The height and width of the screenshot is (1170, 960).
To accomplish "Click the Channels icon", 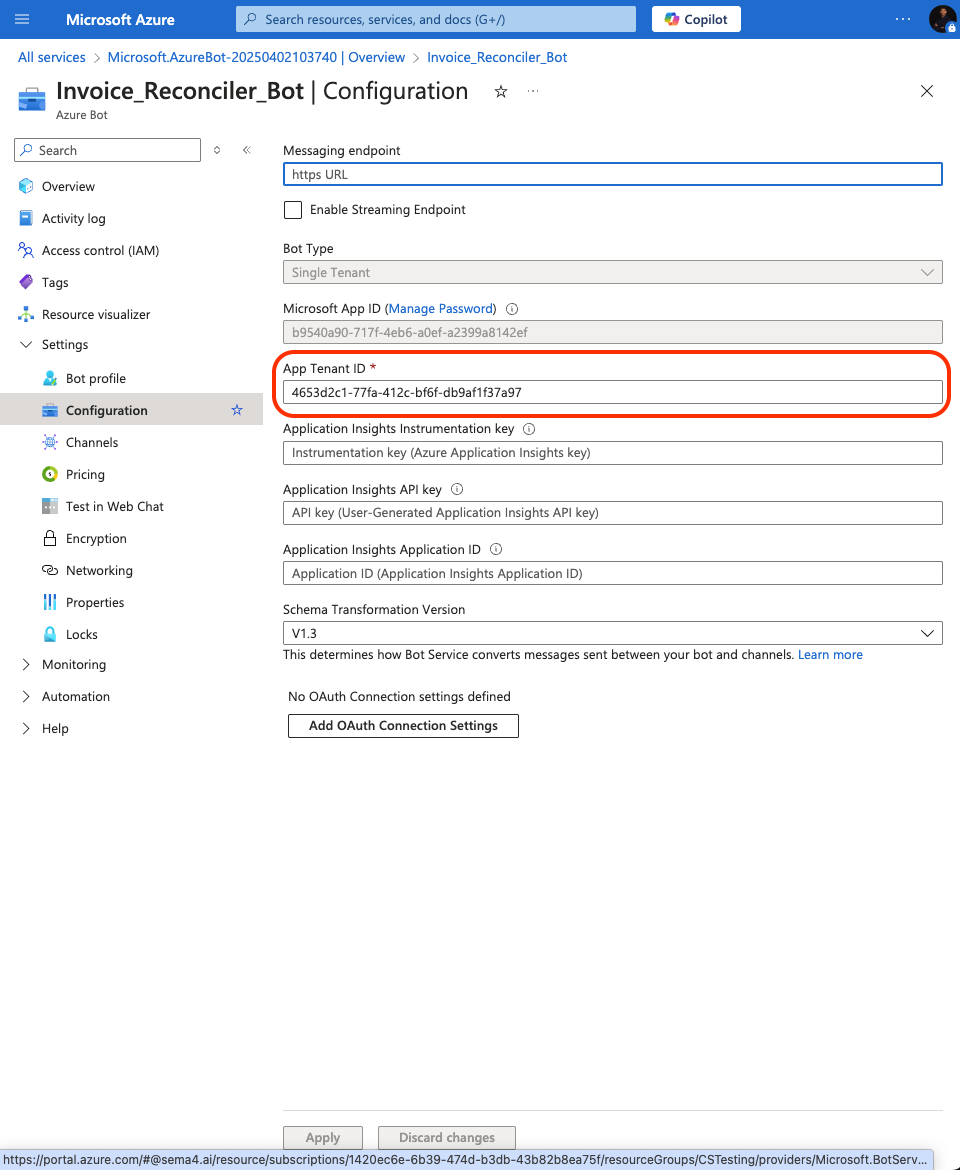I will click(x=50, y=442).
